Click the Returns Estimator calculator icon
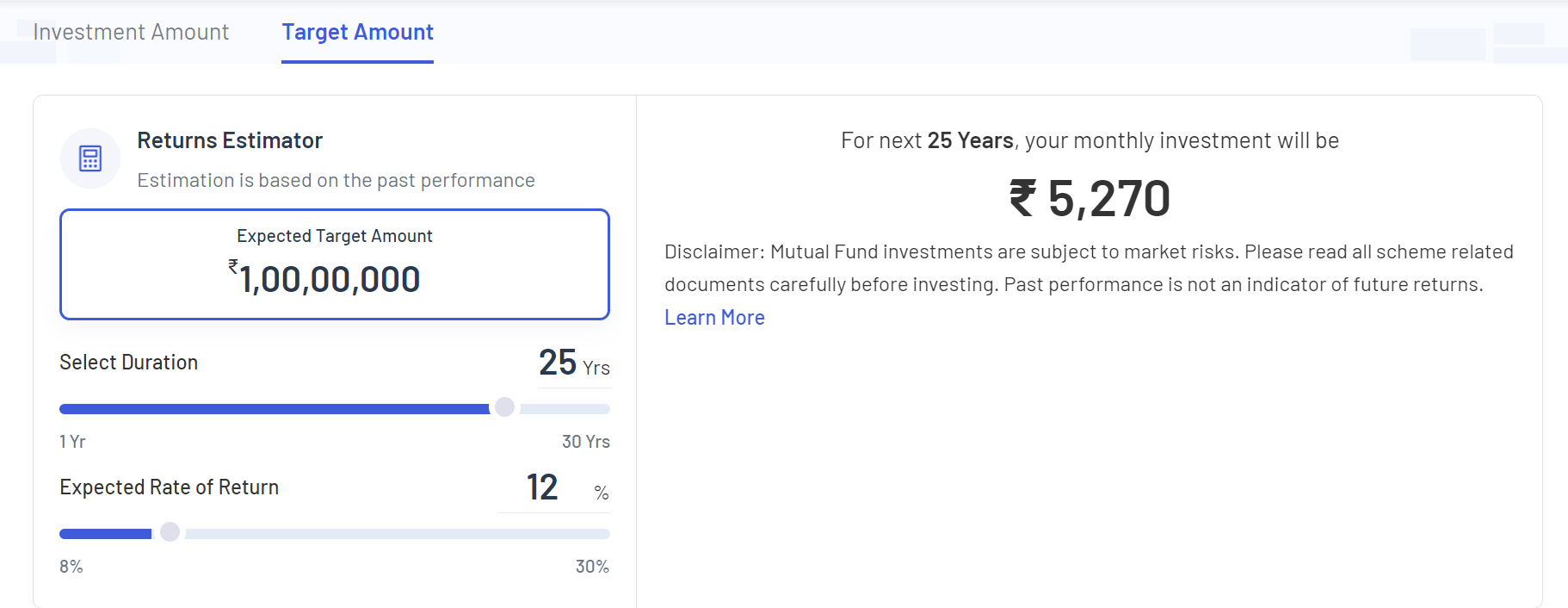 90,158
